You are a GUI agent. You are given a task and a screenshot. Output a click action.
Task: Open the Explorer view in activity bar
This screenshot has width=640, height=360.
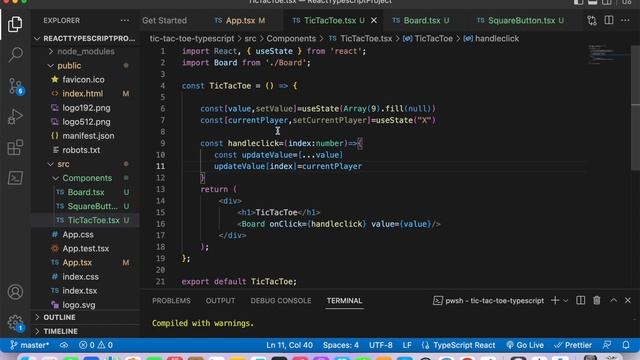coord(15,24)
